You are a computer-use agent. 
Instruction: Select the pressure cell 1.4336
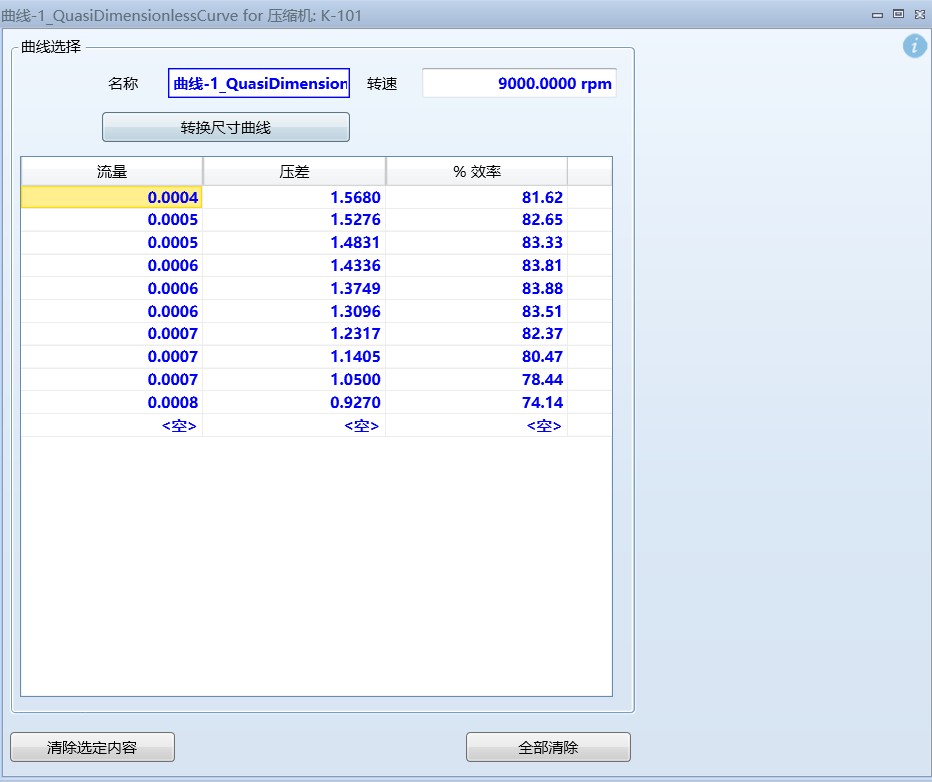[294, 266]
